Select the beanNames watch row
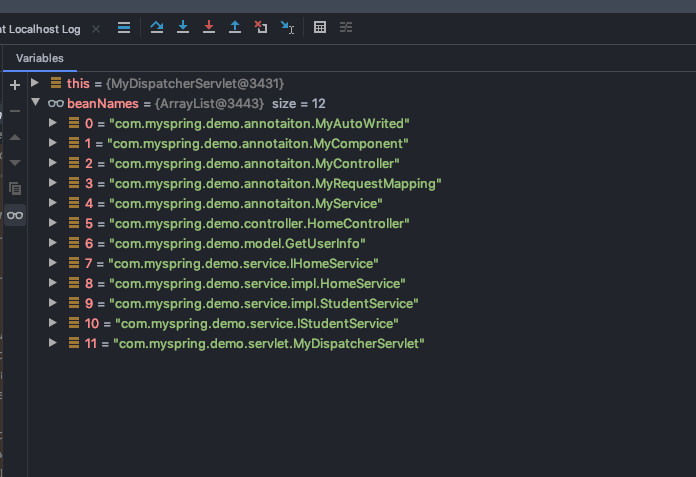 tap(361, 103)
